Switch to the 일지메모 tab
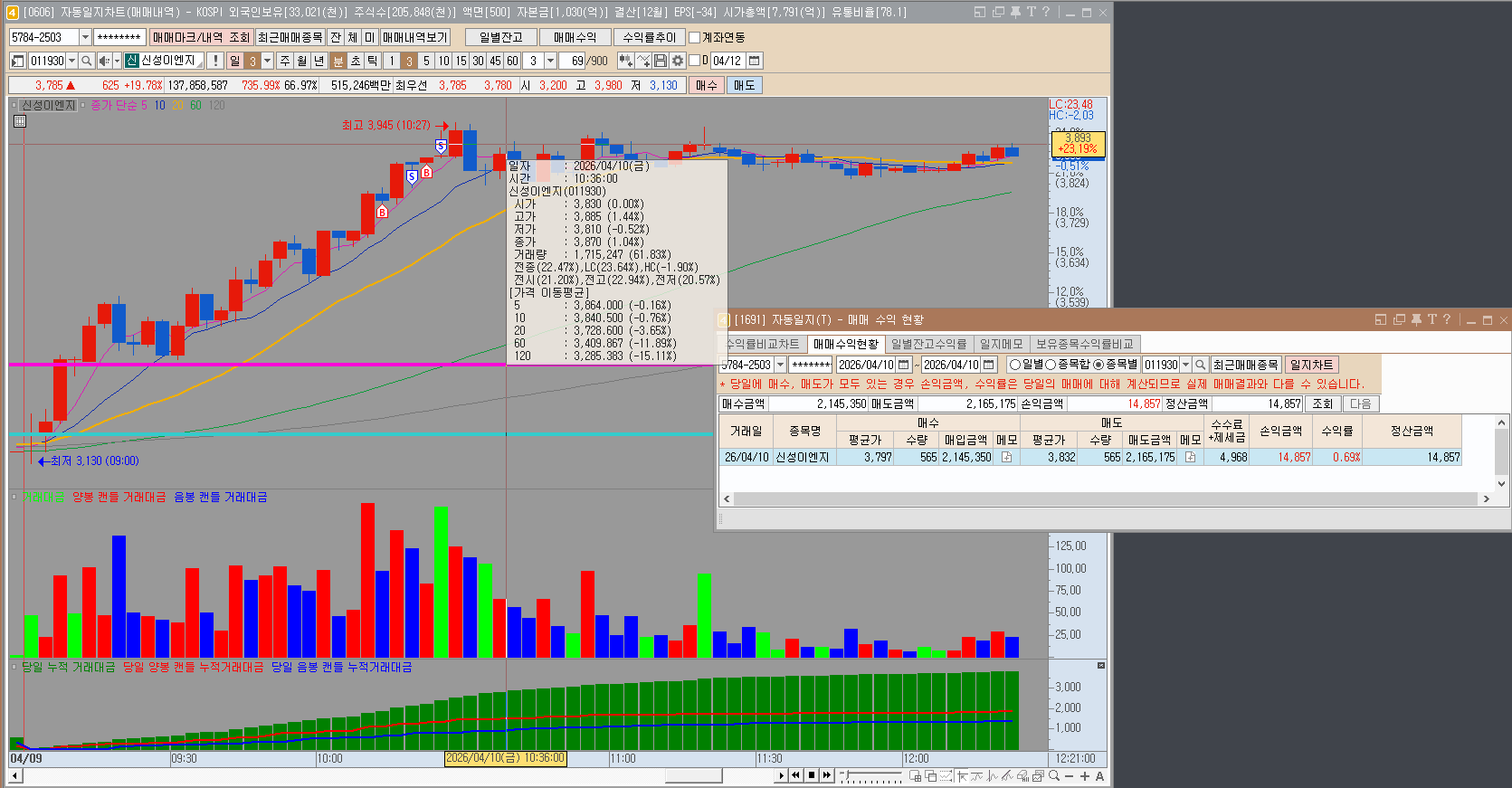This screenshot has height=788, width=1512. [1002, 344]
